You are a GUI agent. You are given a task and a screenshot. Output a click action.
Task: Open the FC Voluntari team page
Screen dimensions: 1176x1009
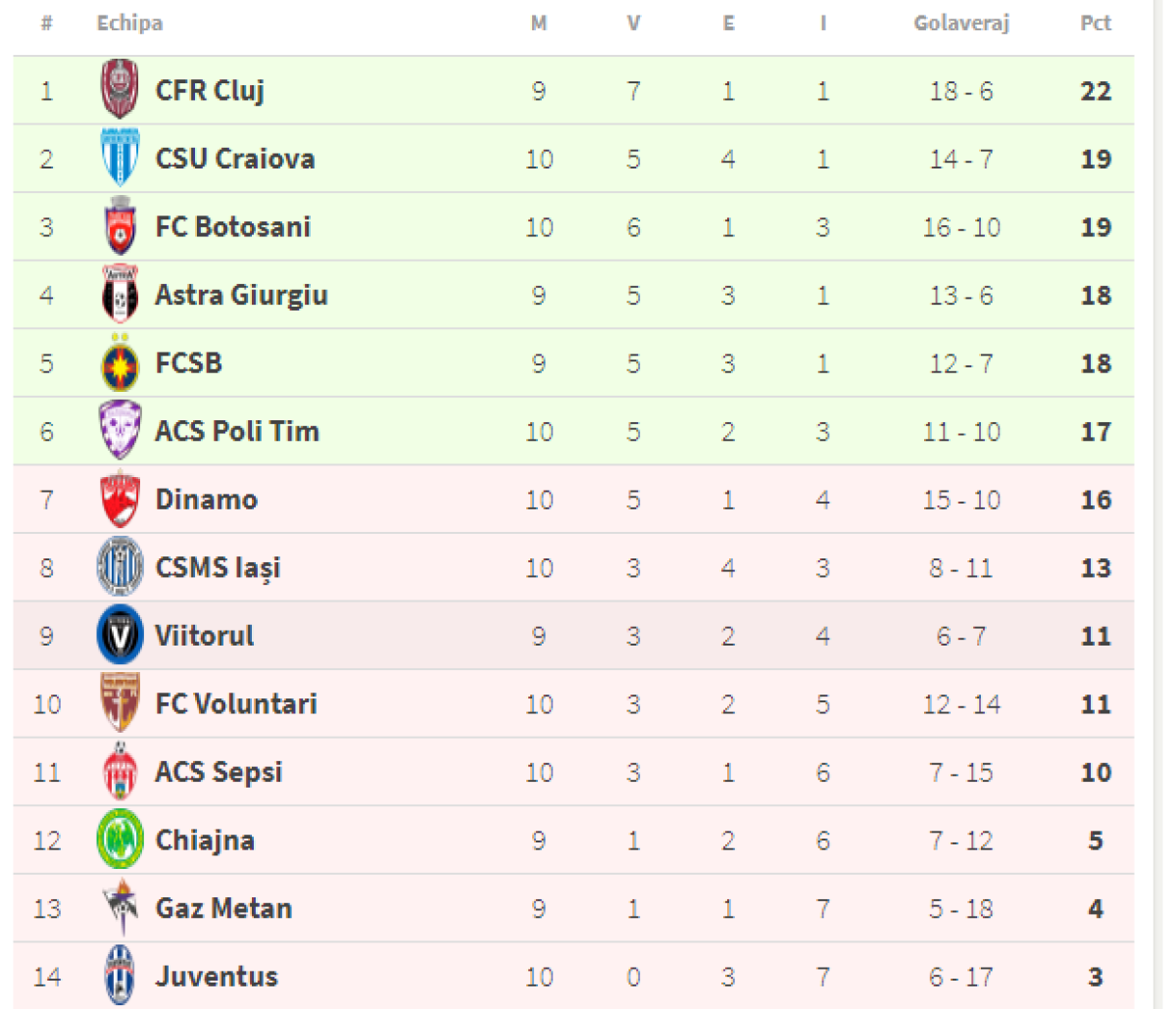pyautogui.click(x=235, y=704)
